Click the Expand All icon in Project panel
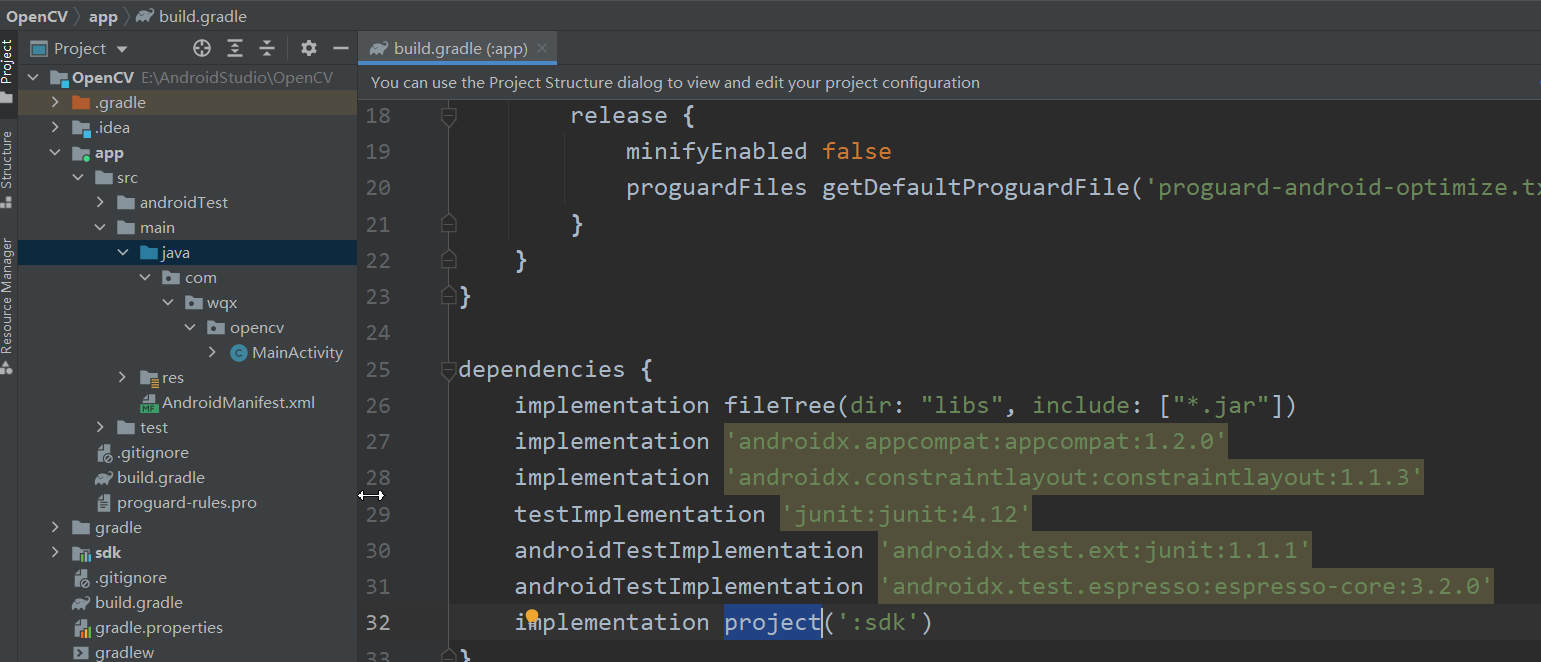Viewport: 1541px width, 662px height. tap(235, 48)
